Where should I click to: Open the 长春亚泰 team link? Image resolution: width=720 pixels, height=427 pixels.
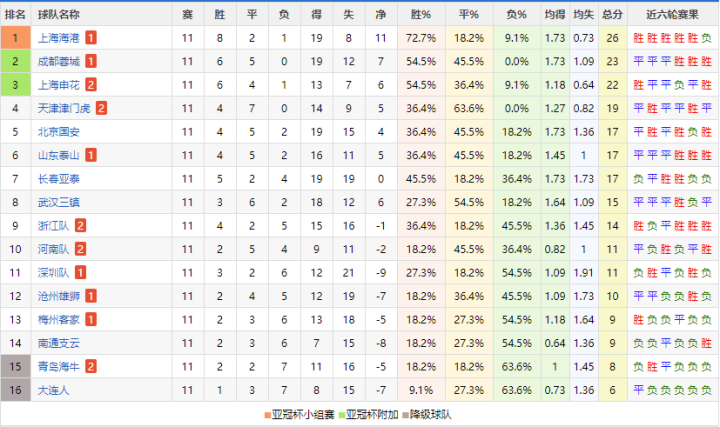(58, 178)
